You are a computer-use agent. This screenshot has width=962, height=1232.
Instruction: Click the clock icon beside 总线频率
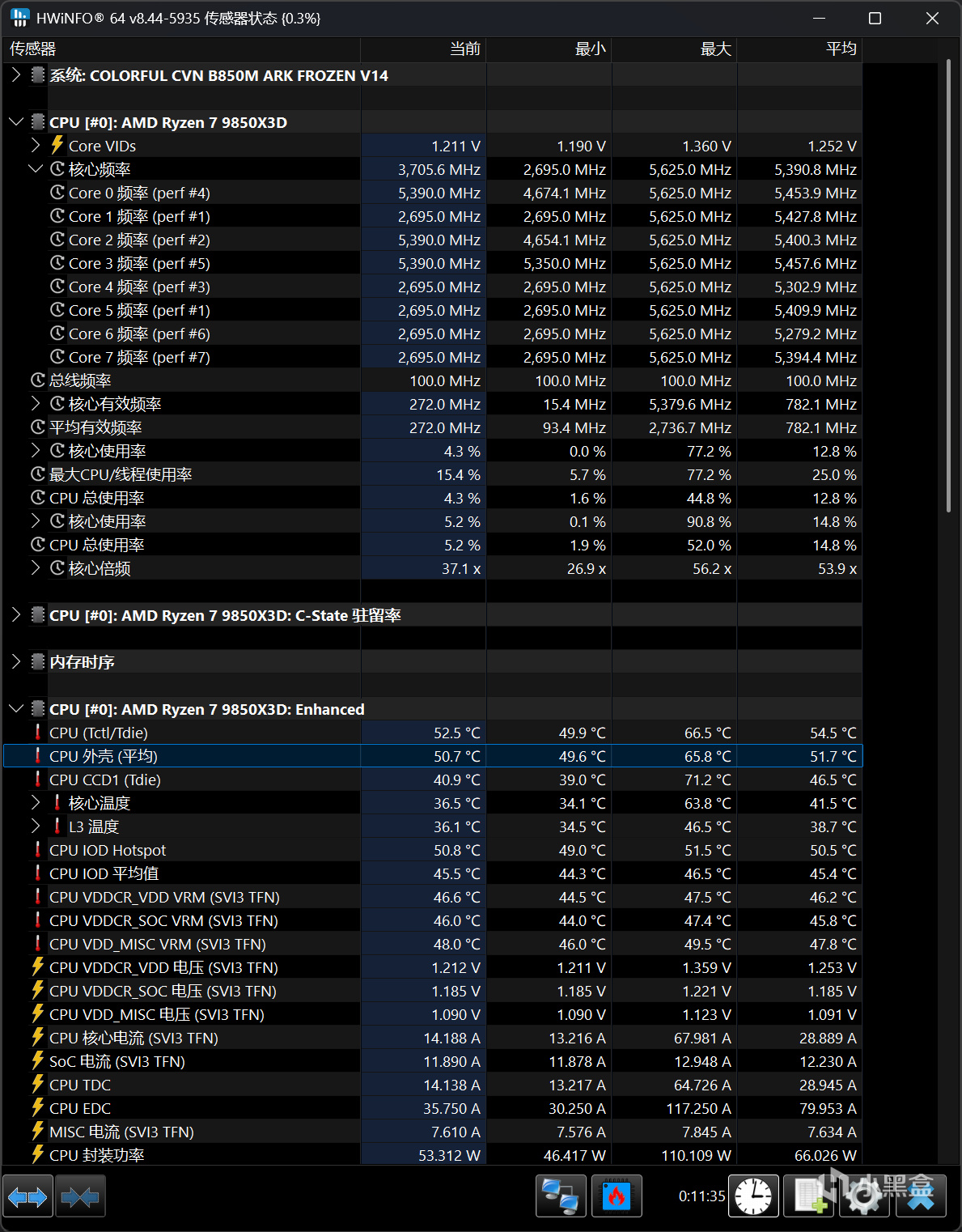(38, 380)
